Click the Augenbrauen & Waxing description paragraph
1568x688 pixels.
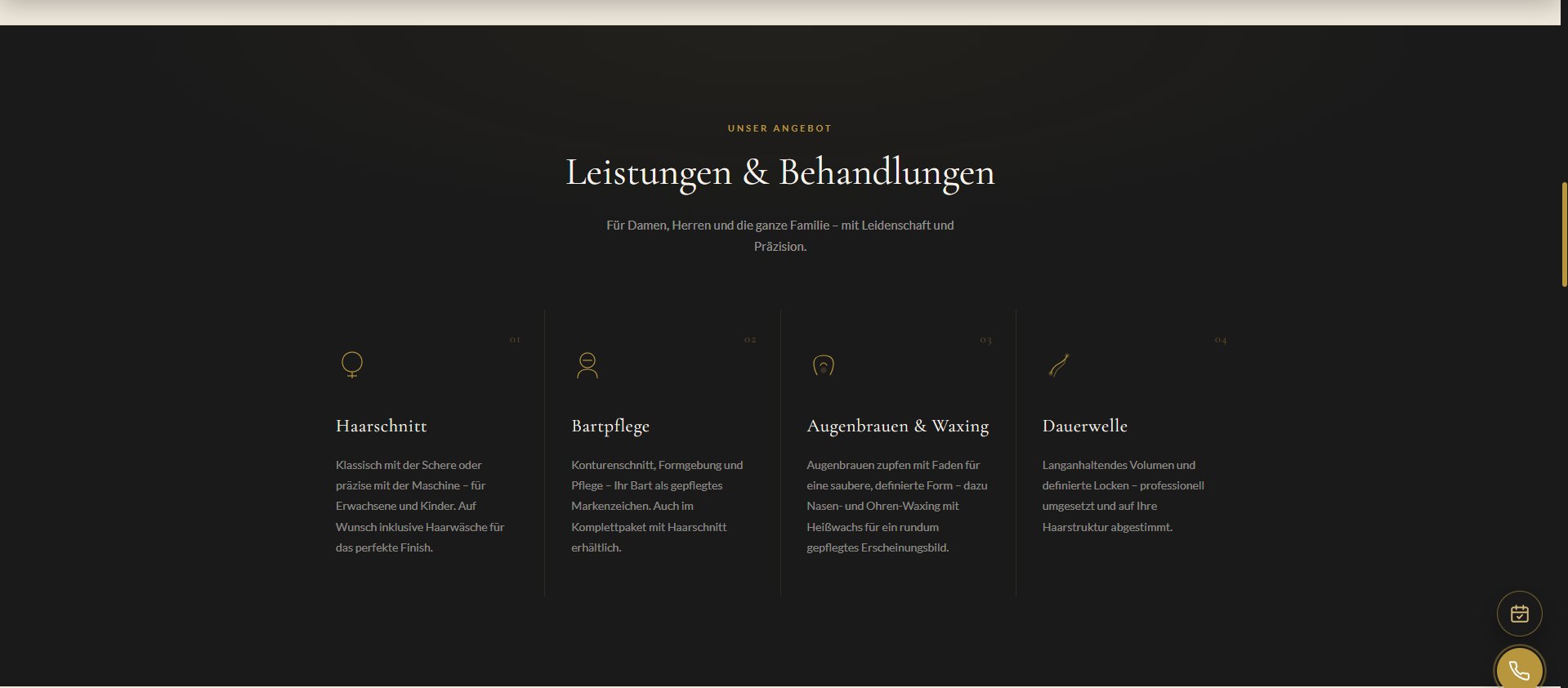pyautogui.click(x=897, y=506)
